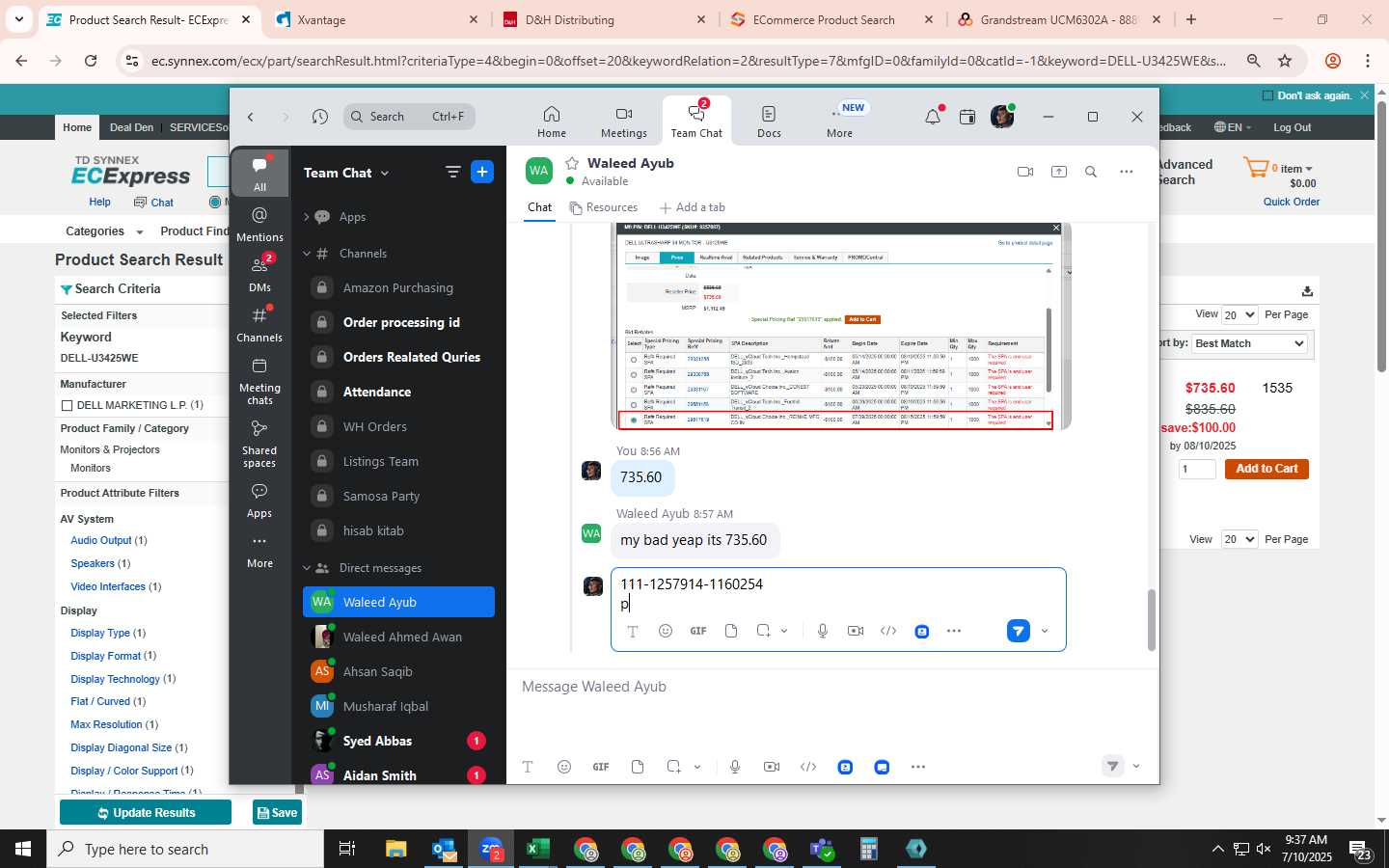The image size is (1389, 868).
Task: Click chat vertical scrollbar
Action: (1151, 619)
